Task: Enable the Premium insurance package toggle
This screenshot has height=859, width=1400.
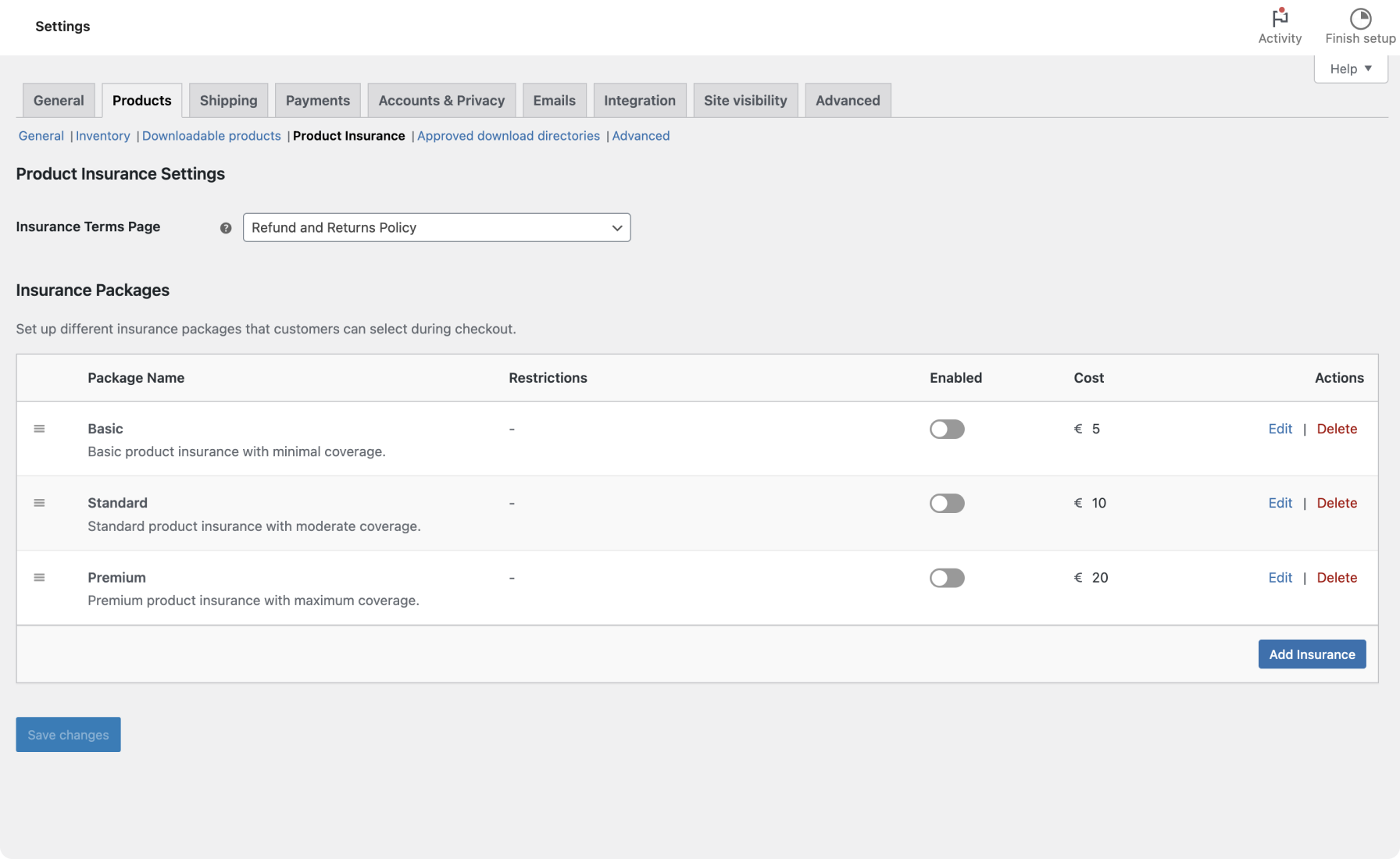Action: (x=946, y=578)
